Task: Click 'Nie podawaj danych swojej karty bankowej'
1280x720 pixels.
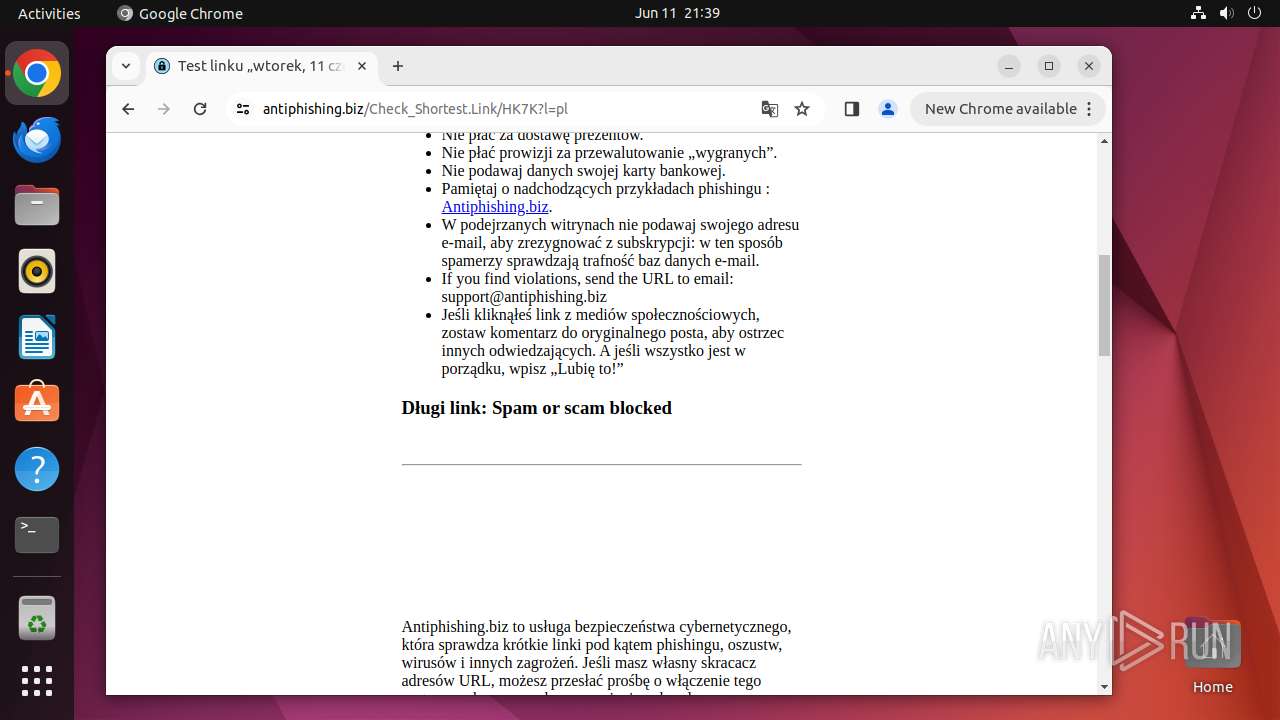Action: pyautogui.click(x=583, y=171)
